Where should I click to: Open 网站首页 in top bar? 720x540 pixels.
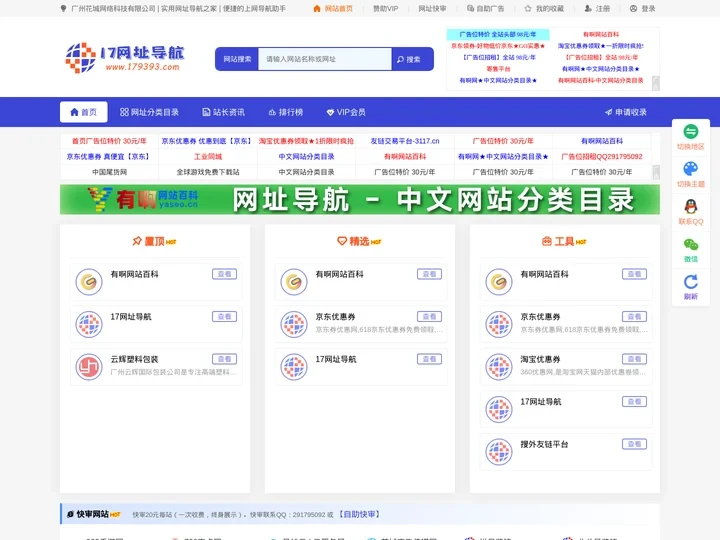333,8
